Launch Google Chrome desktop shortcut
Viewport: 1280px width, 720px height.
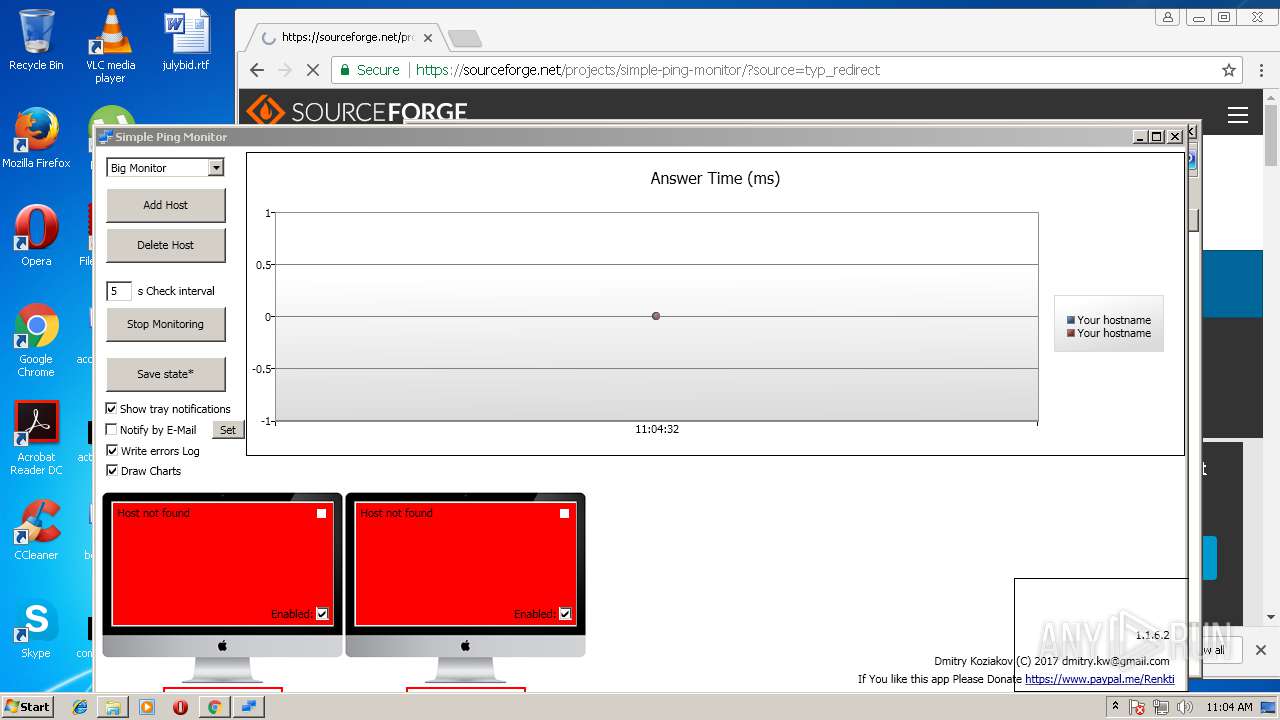coord(36,341)
